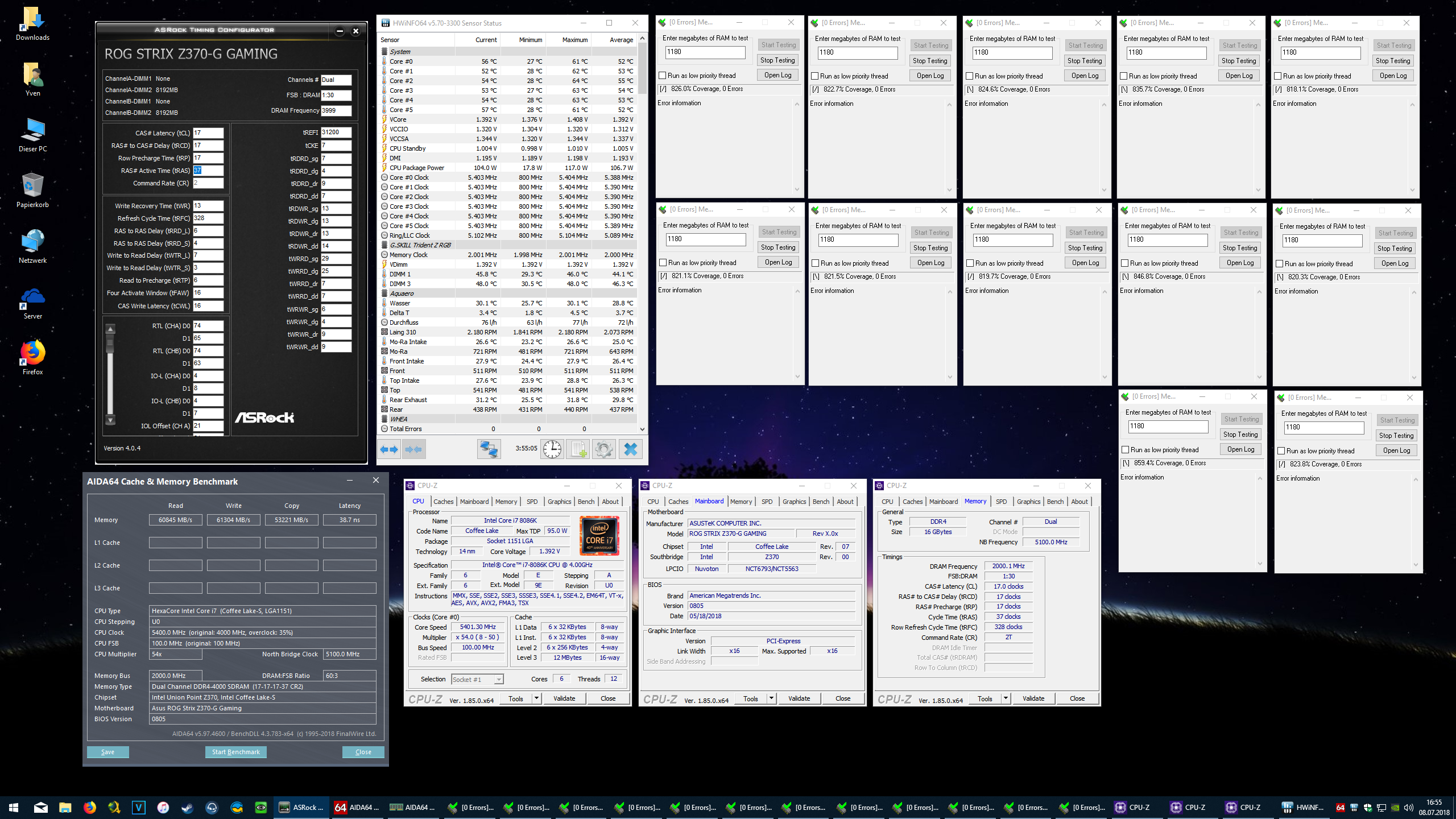Open Firefox from the Windows taskbar
This screenshot has width=1456, height=819.
pyautogui.click(x=90, y=807)
